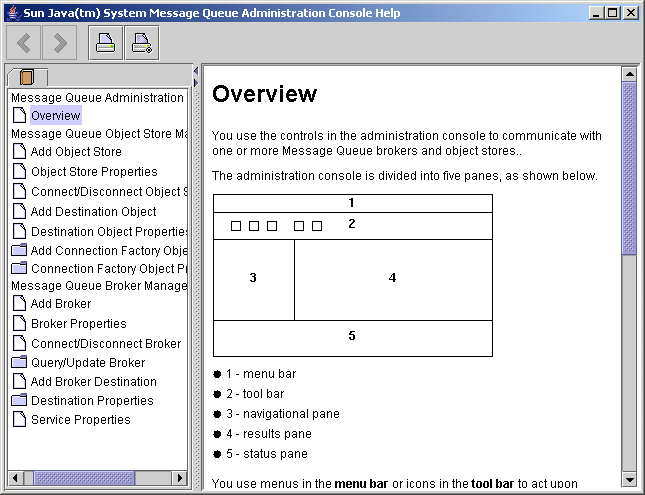The height and width of the screenshot is (495, 645).
Task: Minimize the Help window
Action: point(596,13)
